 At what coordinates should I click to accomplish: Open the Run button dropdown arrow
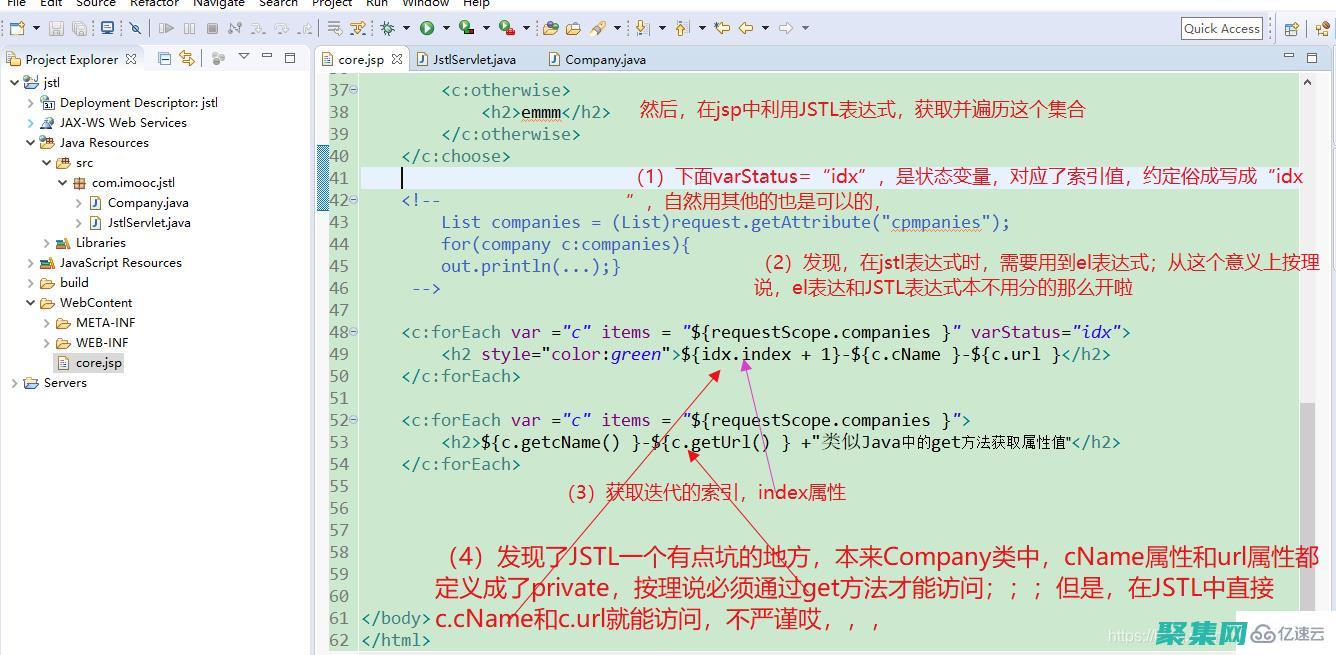444,28
